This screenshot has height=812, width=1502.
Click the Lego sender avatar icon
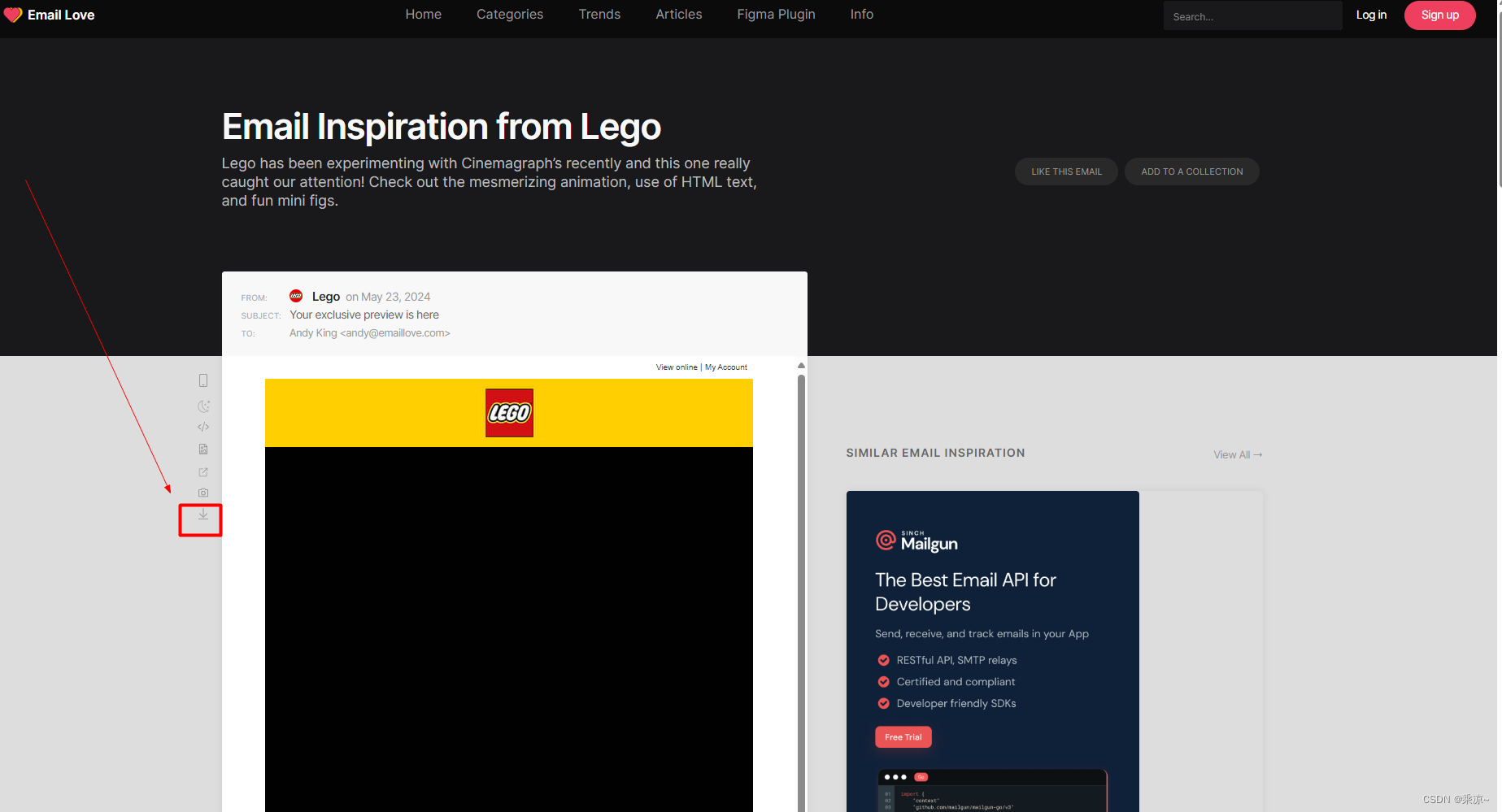click(x=296, y=296)
